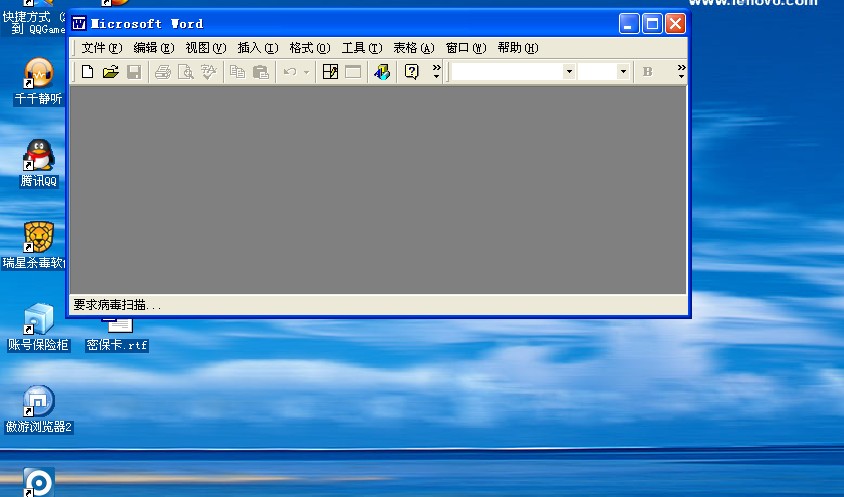Open the 工具(T) menu
Image resolution: width=844 pixels, height=497 pixels.
click(x=362, y=48)
